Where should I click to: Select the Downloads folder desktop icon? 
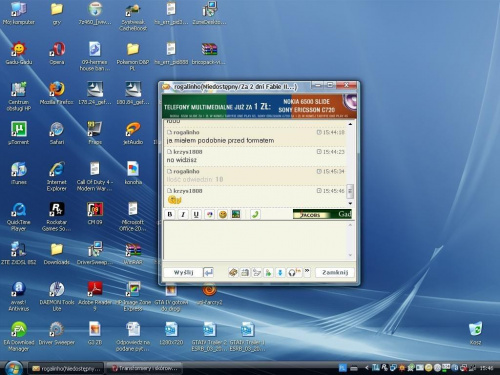click(x=57, y=253)
